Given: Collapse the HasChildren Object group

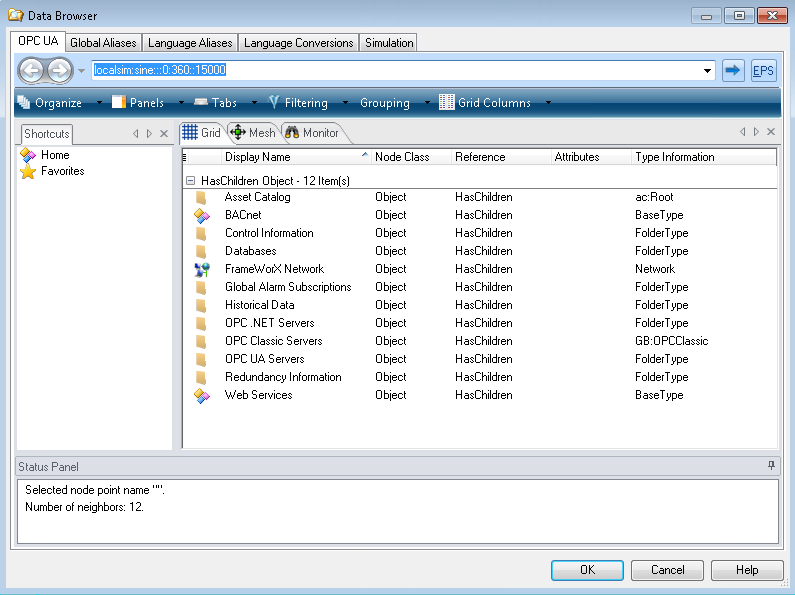Looking at the screenshot, I should tap(190, 181).
